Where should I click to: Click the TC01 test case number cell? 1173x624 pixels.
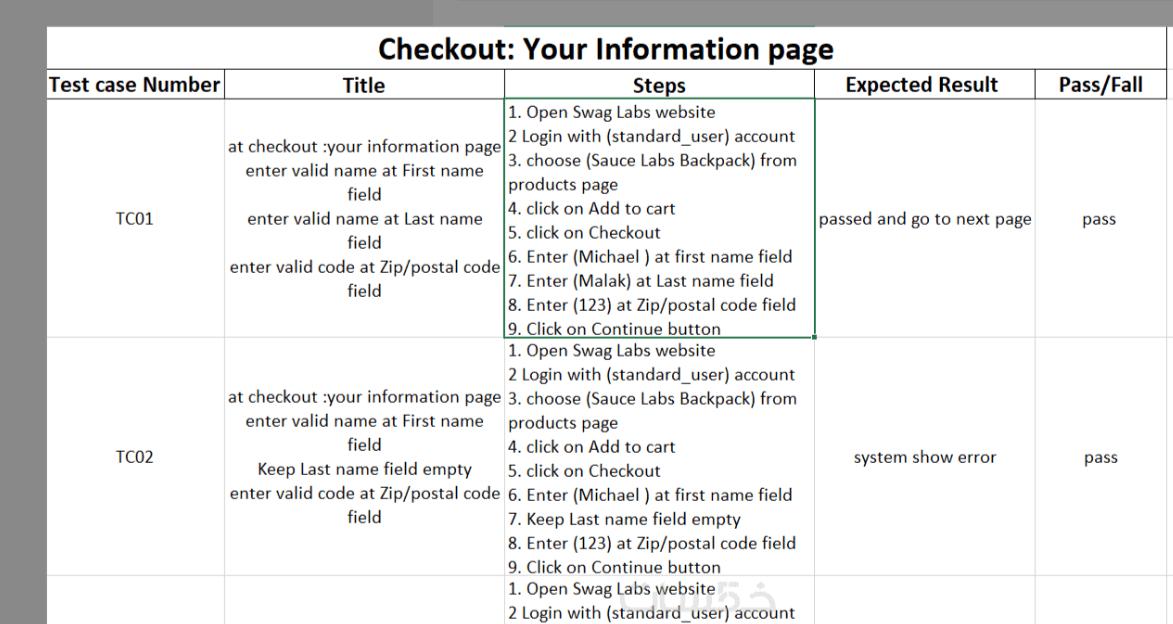[135, 219]
